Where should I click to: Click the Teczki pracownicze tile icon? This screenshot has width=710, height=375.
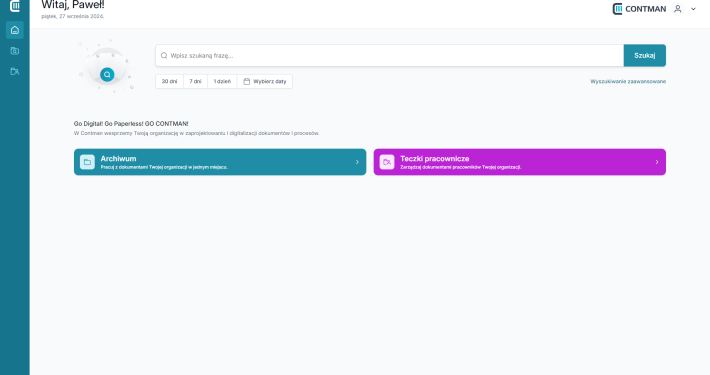coord(387,162)
